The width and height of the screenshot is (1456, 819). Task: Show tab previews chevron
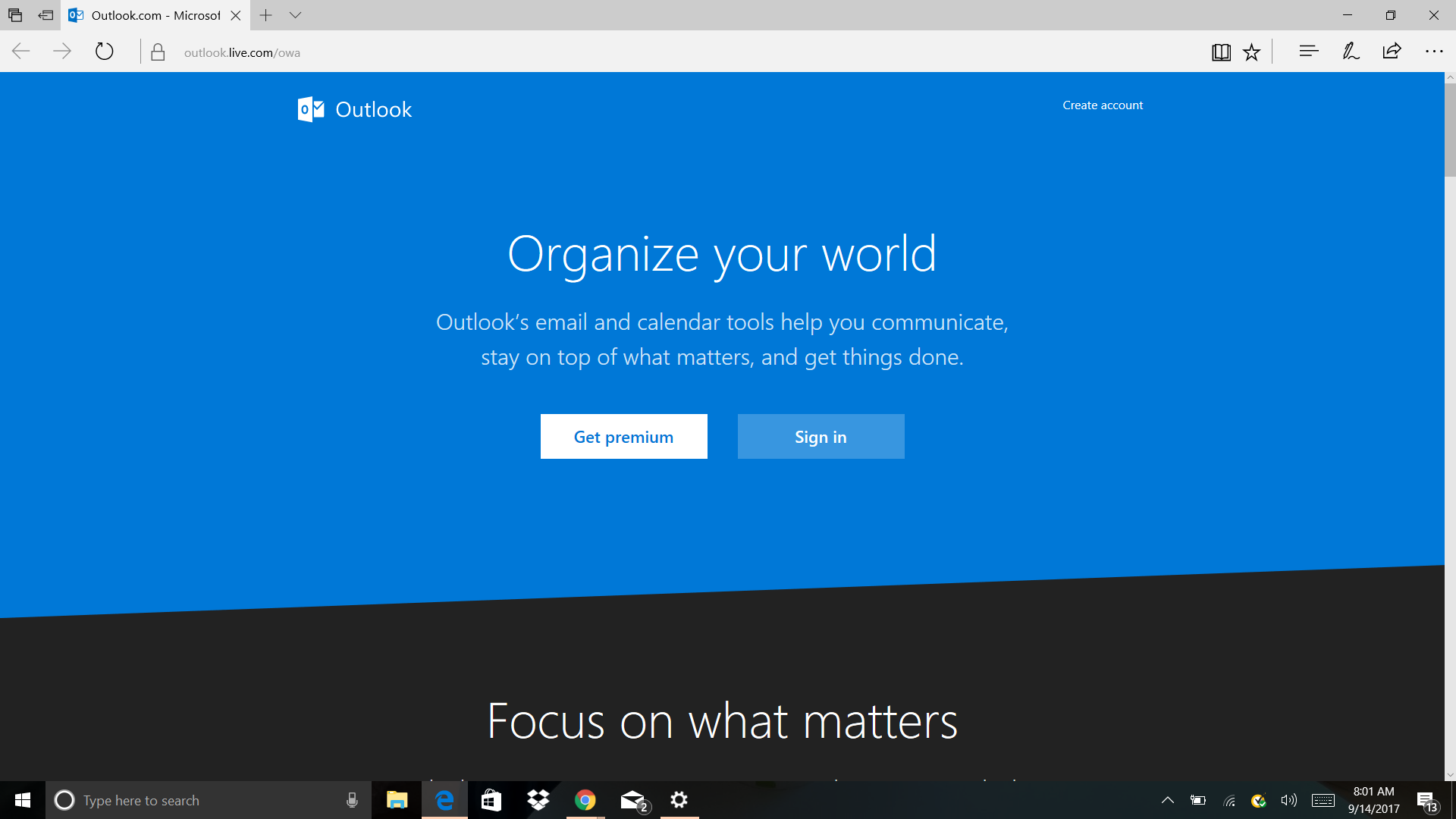tap(295, 15)
